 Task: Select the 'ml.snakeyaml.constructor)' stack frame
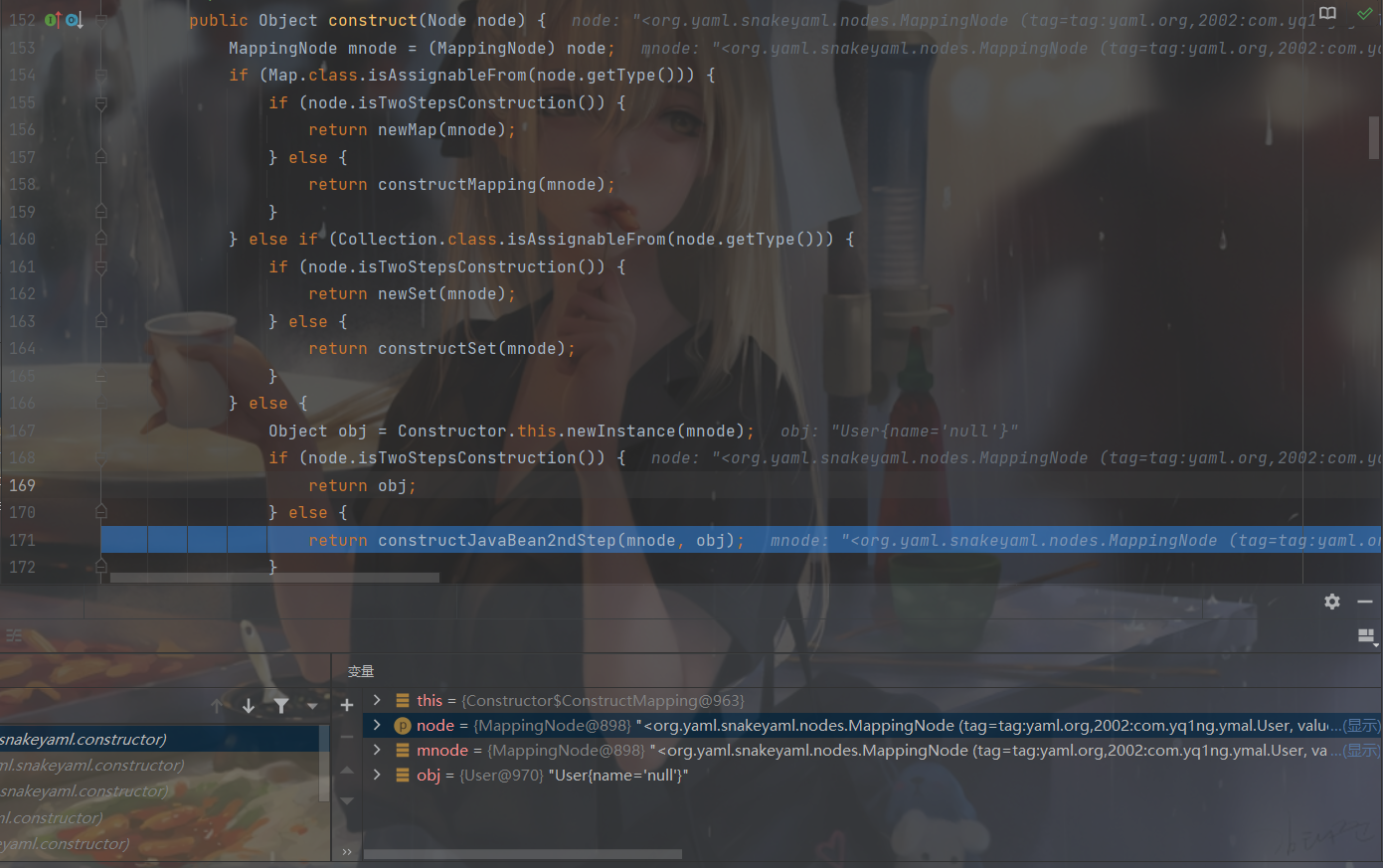click(x=159, y=765)
